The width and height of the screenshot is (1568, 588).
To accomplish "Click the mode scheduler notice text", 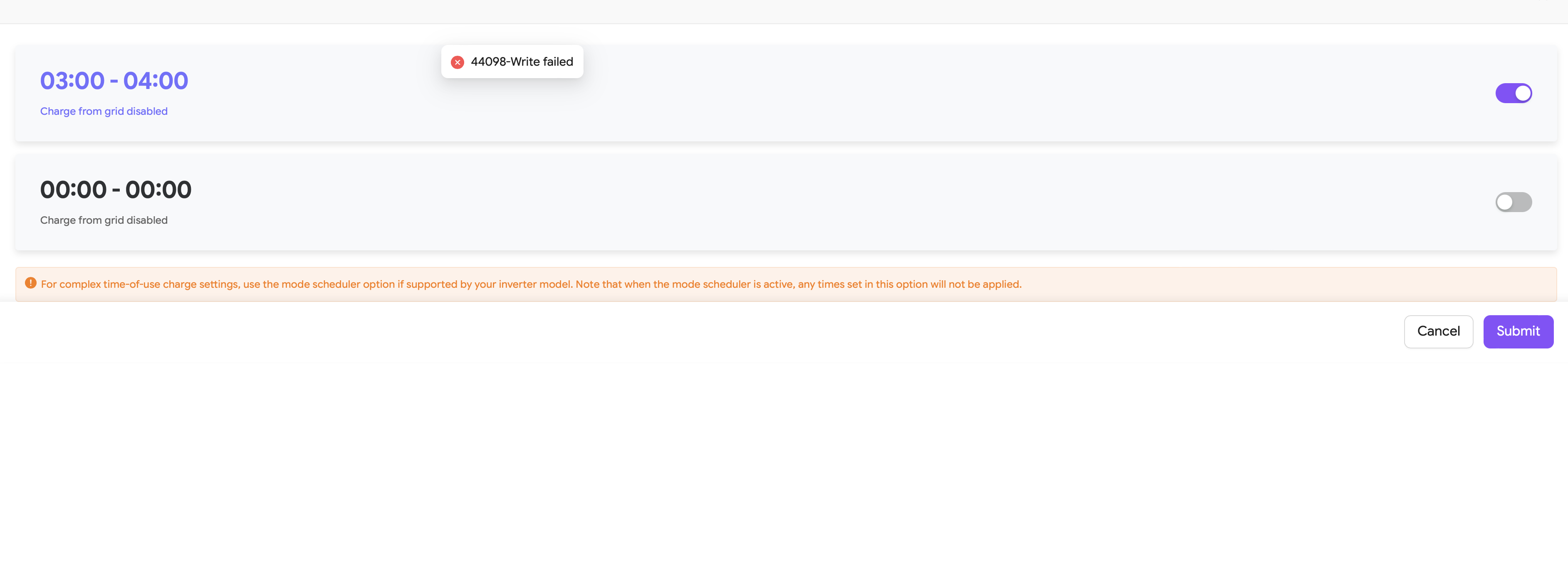I will coord(531,284).
